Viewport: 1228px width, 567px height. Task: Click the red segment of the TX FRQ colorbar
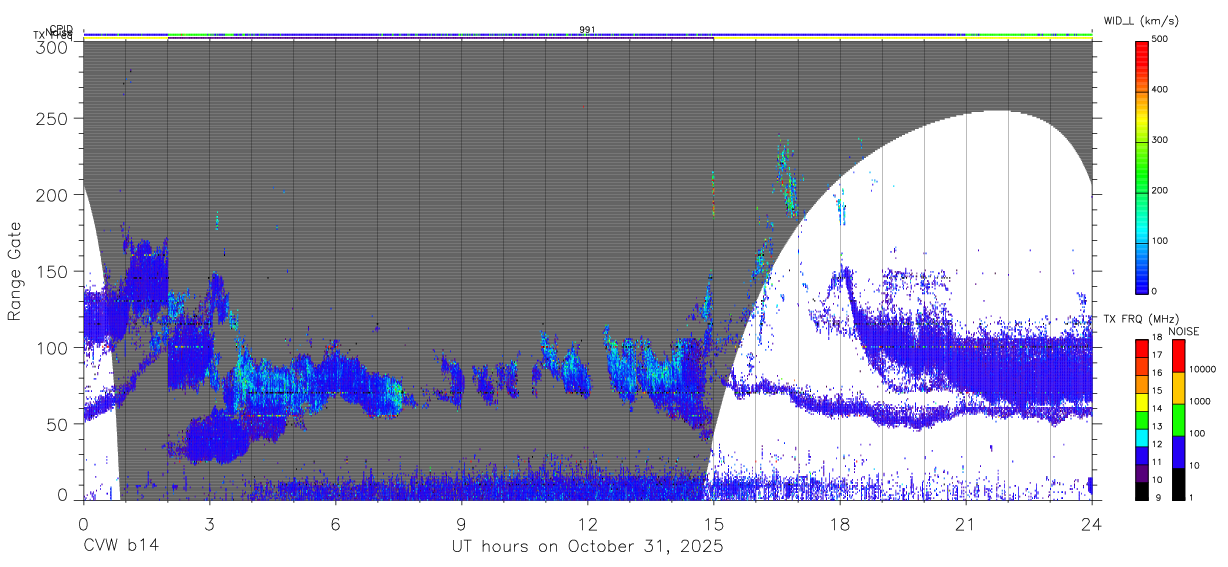pyautogui.click(x=1141, y=349)
